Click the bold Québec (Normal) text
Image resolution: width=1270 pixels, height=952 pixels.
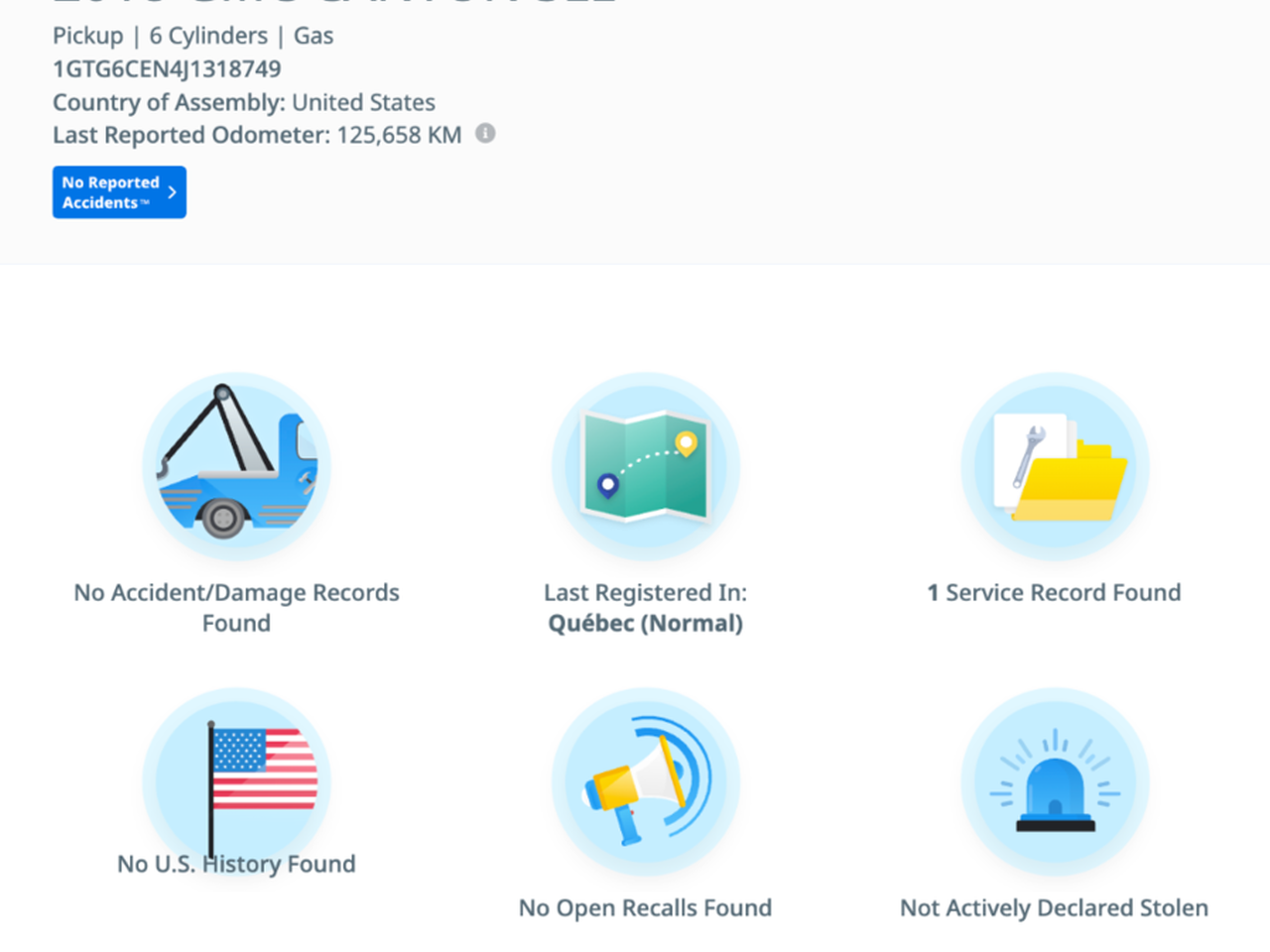[x=645, y=624]
